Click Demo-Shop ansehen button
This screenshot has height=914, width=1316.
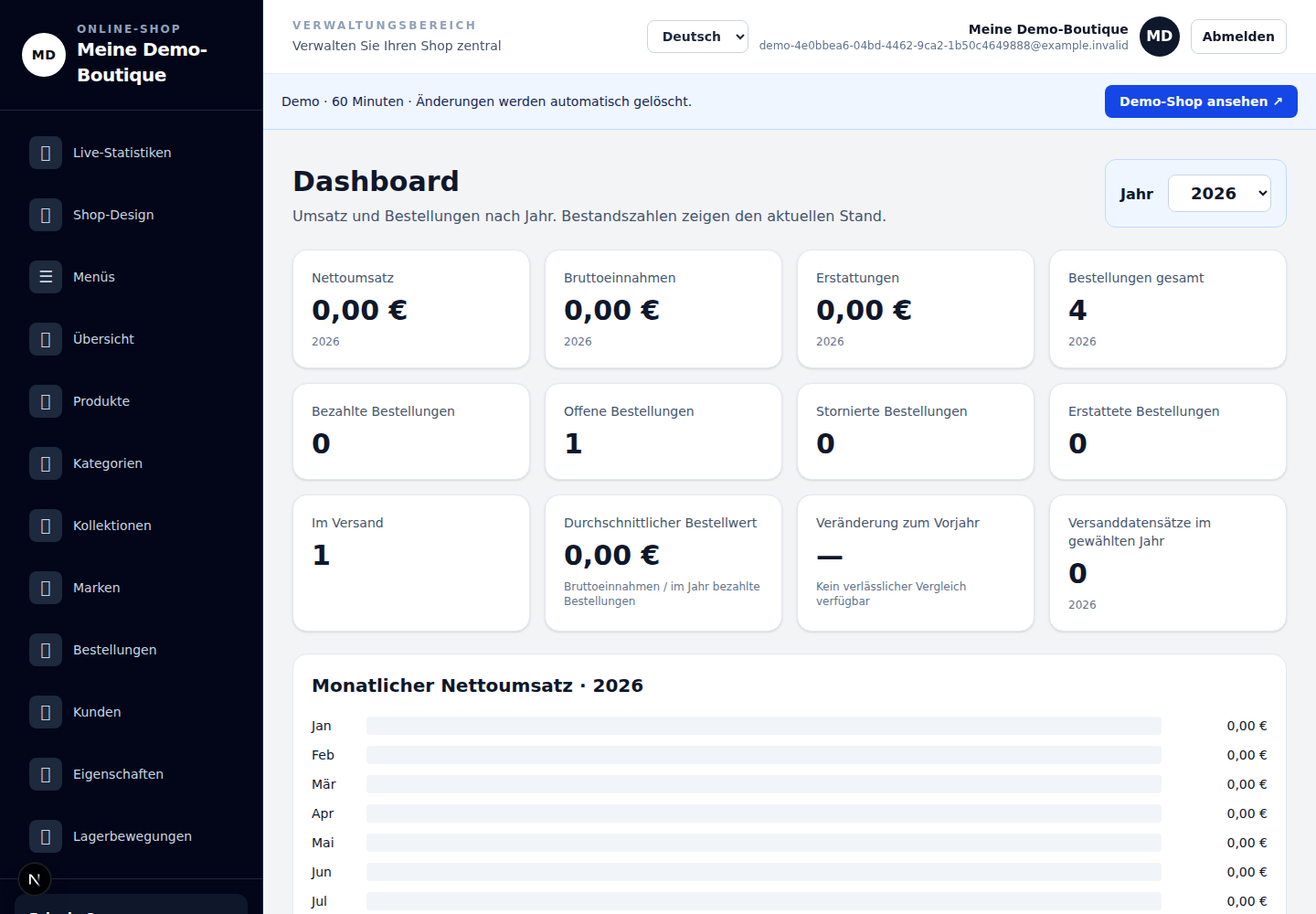pos(1201,101)
